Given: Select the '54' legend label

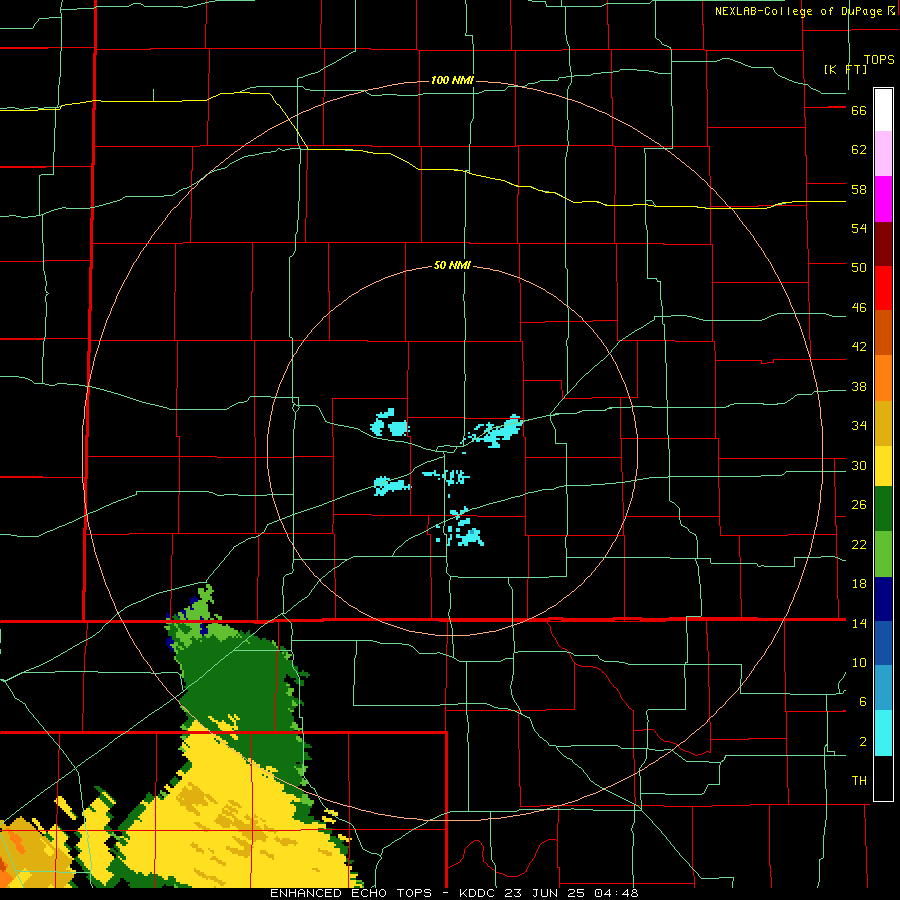Looking at the screenshot, I should (859, 228).
